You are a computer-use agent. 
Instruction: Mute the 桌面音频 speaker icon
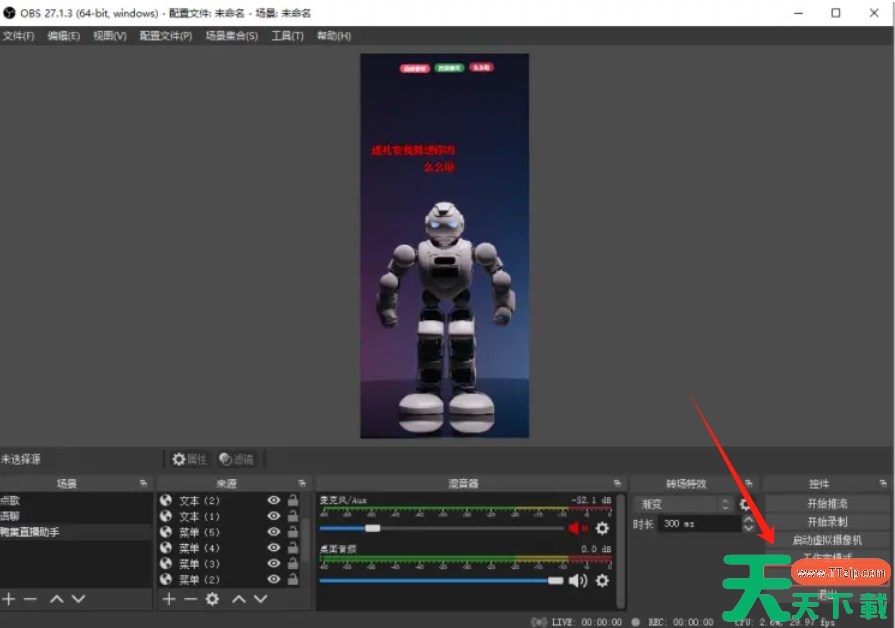click(578, 580)
